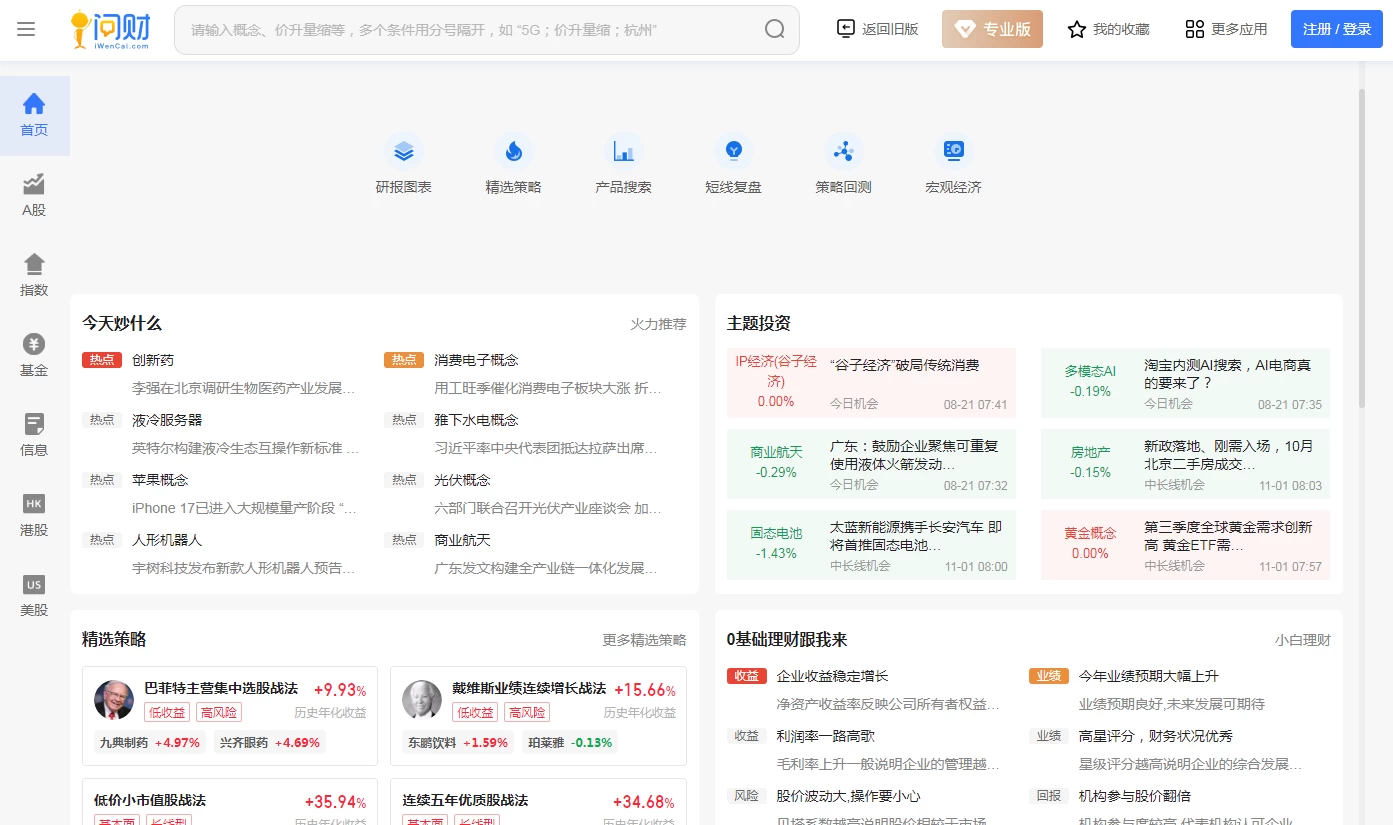Open 港股 sidebar section
Viewport: 1393px width, 825px height.
[34, 515]
